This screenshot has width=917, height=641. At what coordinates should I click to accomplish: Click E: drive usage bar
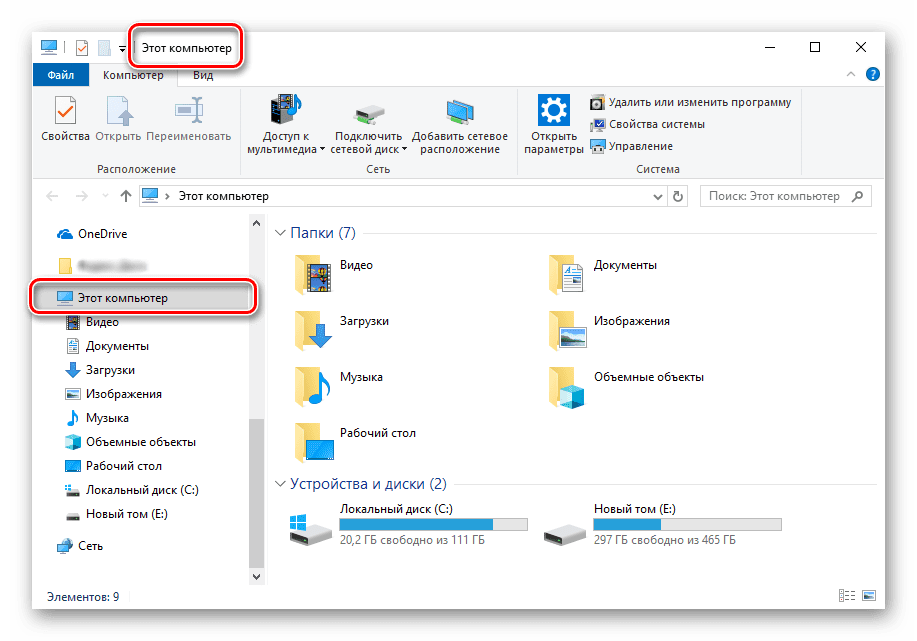tap(688, 525)
